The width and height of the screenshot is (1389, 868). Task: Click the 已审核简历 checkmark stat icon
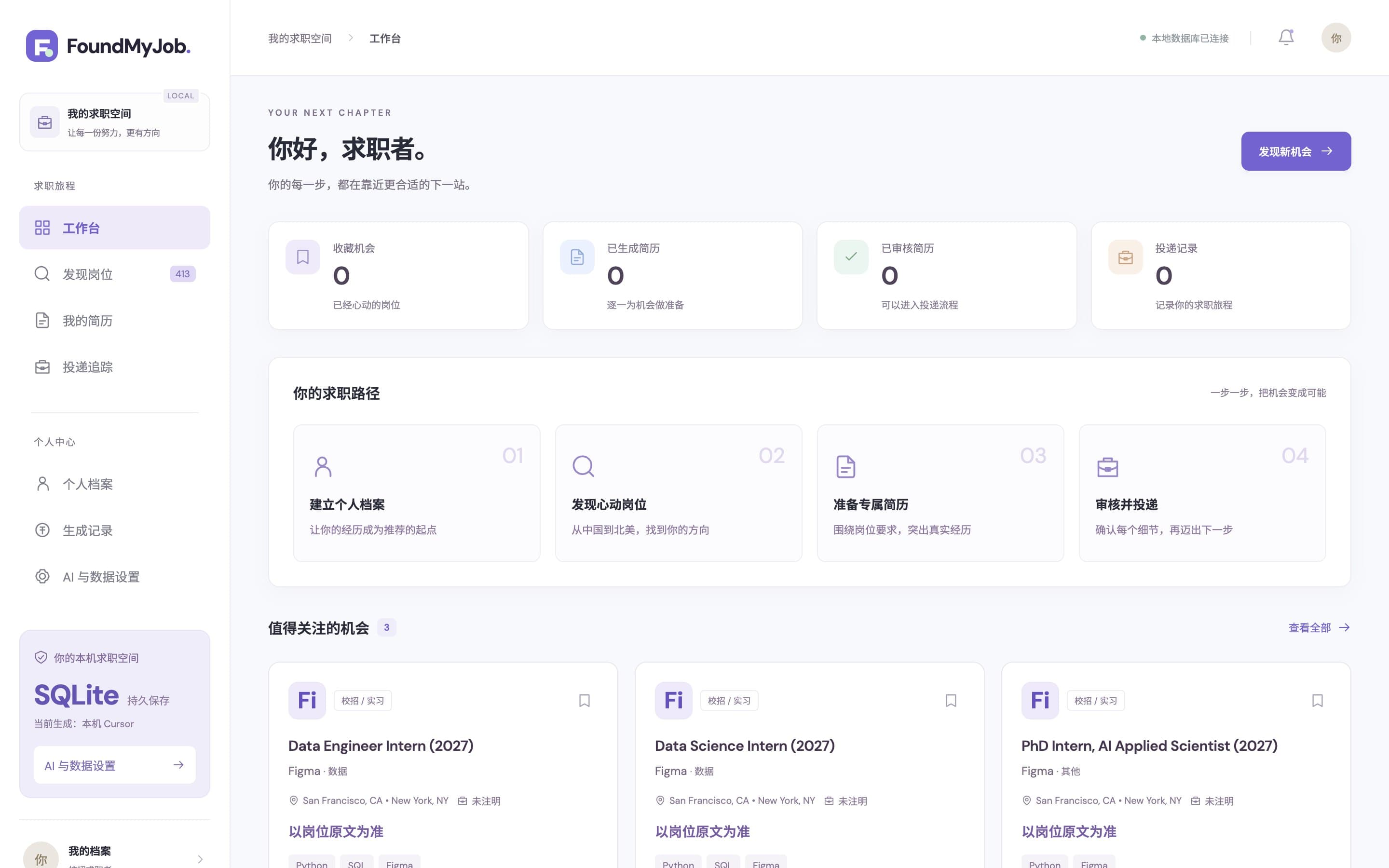point(851,257)
